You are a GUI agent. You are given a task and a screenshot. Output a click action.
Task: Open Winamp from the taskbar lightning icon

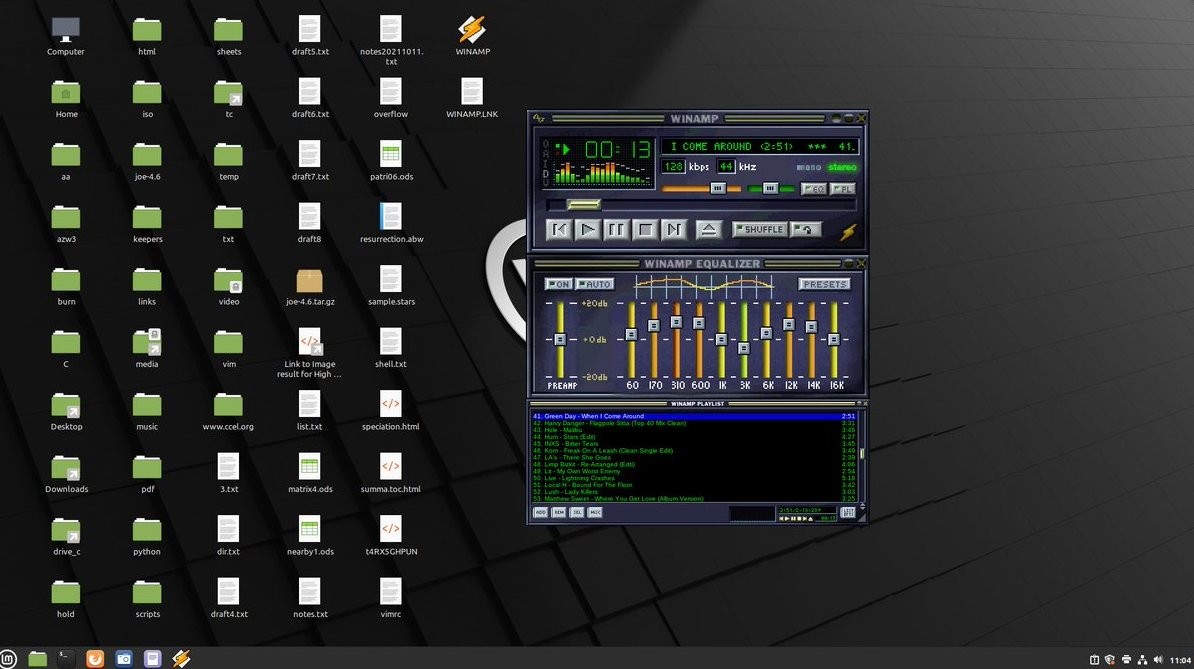click(x=181, y=658)
